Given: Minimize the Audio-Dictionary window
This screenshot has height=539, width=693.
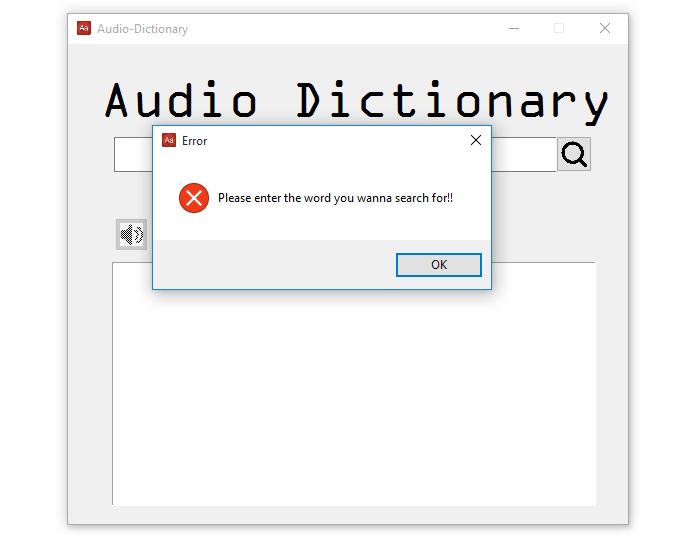Looking at the screenshot, I should tap(514, 28).
